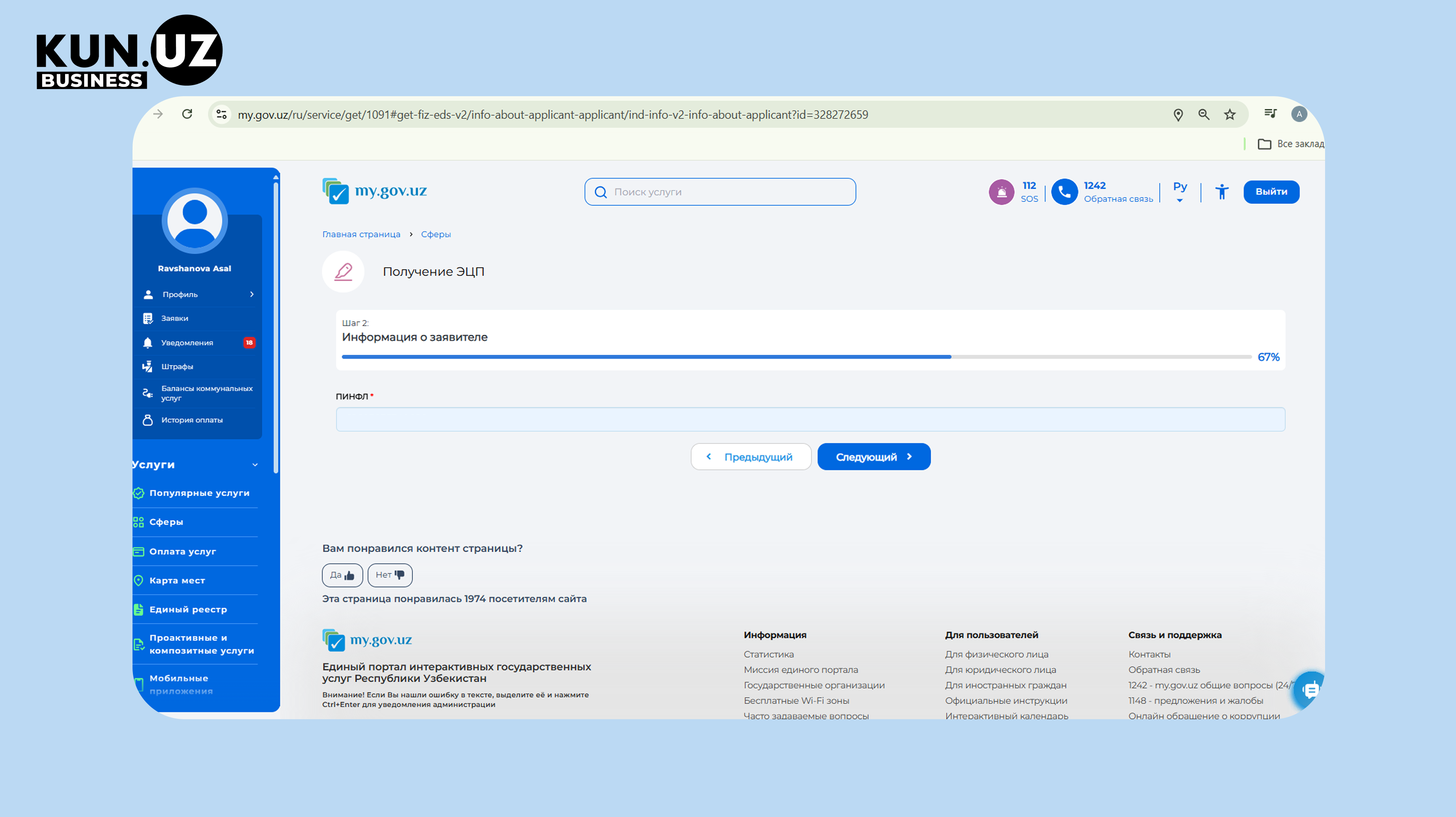Collapse the Услуги section chevron
Viewport: 1456px width, 817px height.
[255, 465]
